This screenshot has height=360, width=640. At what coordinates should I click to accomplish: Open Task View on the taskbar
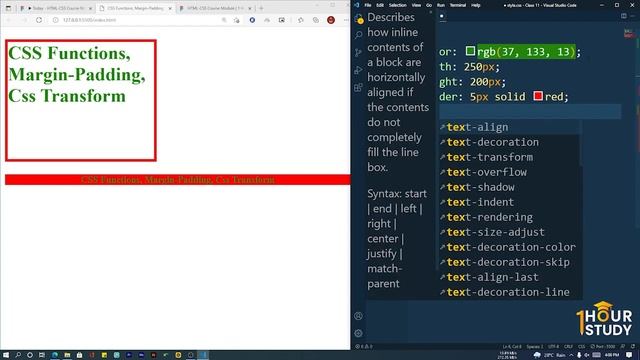point(42,355)
